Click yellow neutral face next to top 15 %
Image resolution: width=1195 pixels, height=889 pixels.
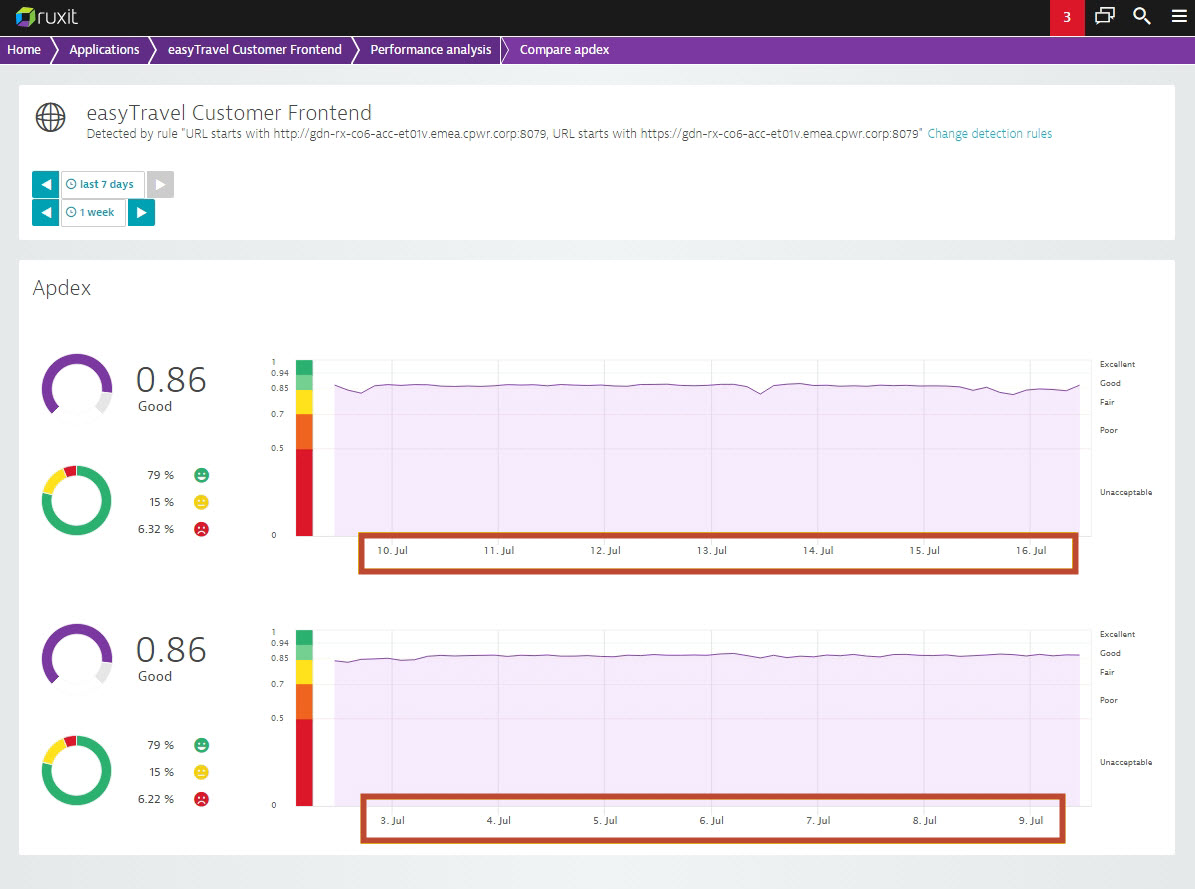coord(201,502)
